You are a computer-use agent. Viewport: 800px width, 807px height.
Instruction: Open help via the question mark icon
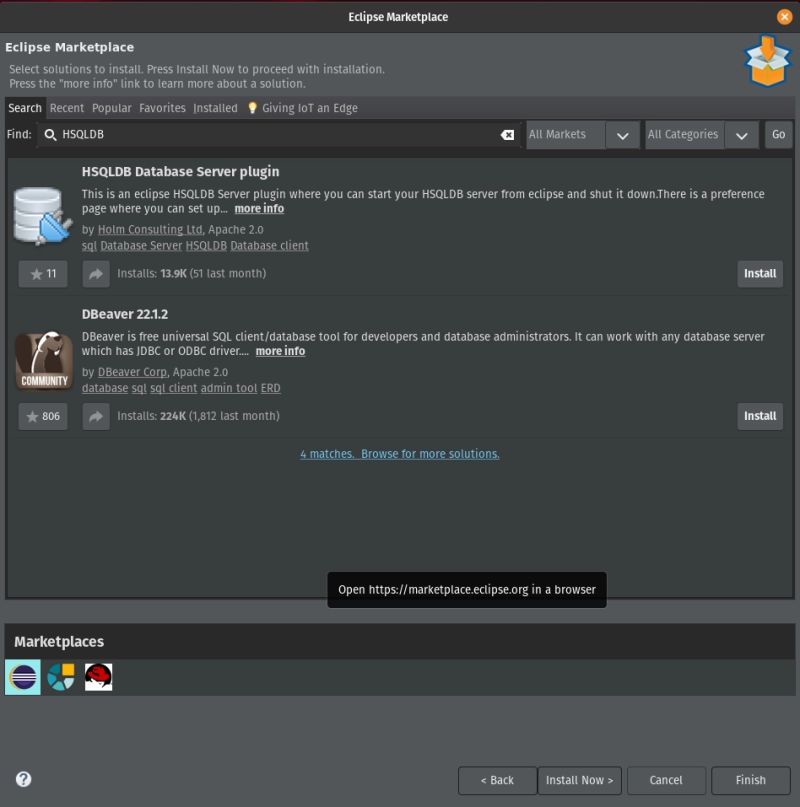pos(22,780)
